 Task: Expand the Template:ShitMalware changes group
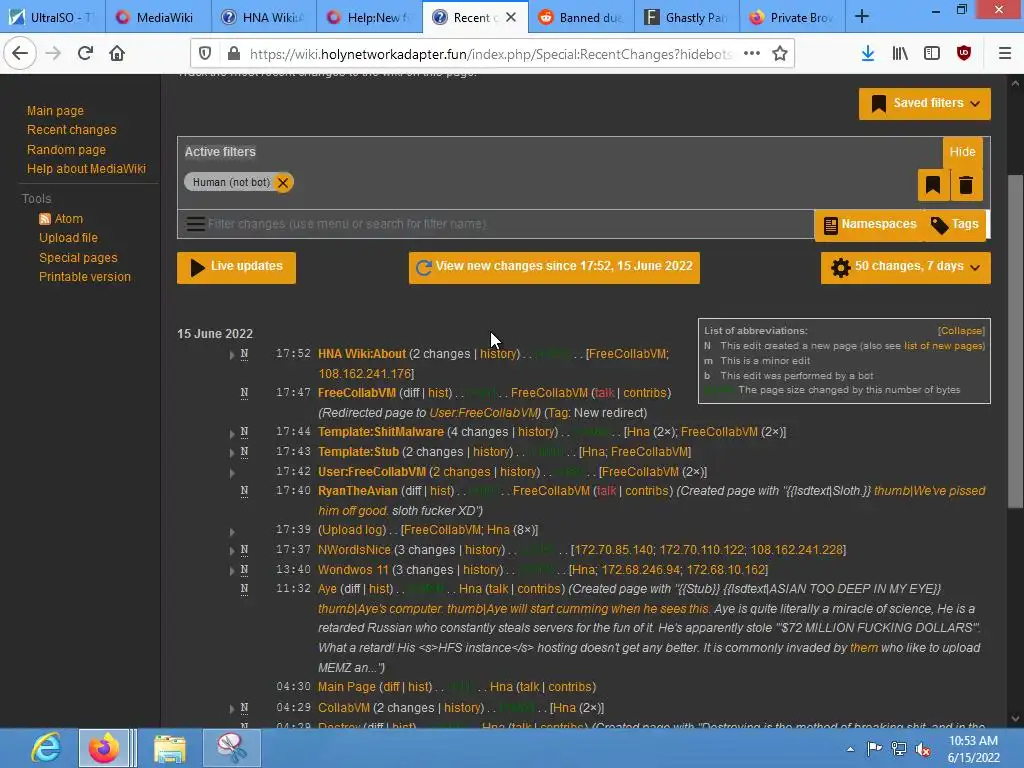point(232,434)
